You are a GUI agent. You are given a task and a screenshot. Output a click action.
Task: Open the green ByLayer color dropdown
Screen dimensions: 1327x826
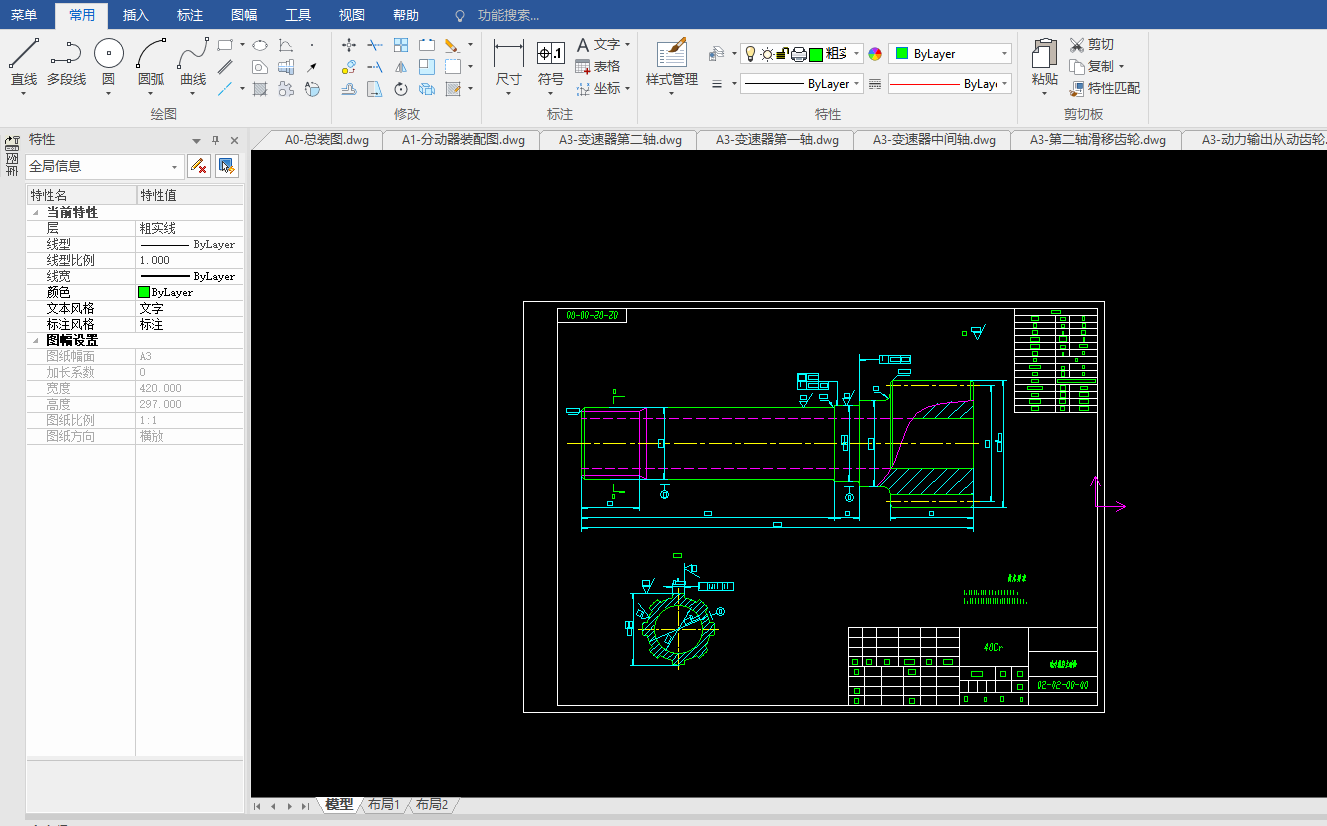[950, 54]
